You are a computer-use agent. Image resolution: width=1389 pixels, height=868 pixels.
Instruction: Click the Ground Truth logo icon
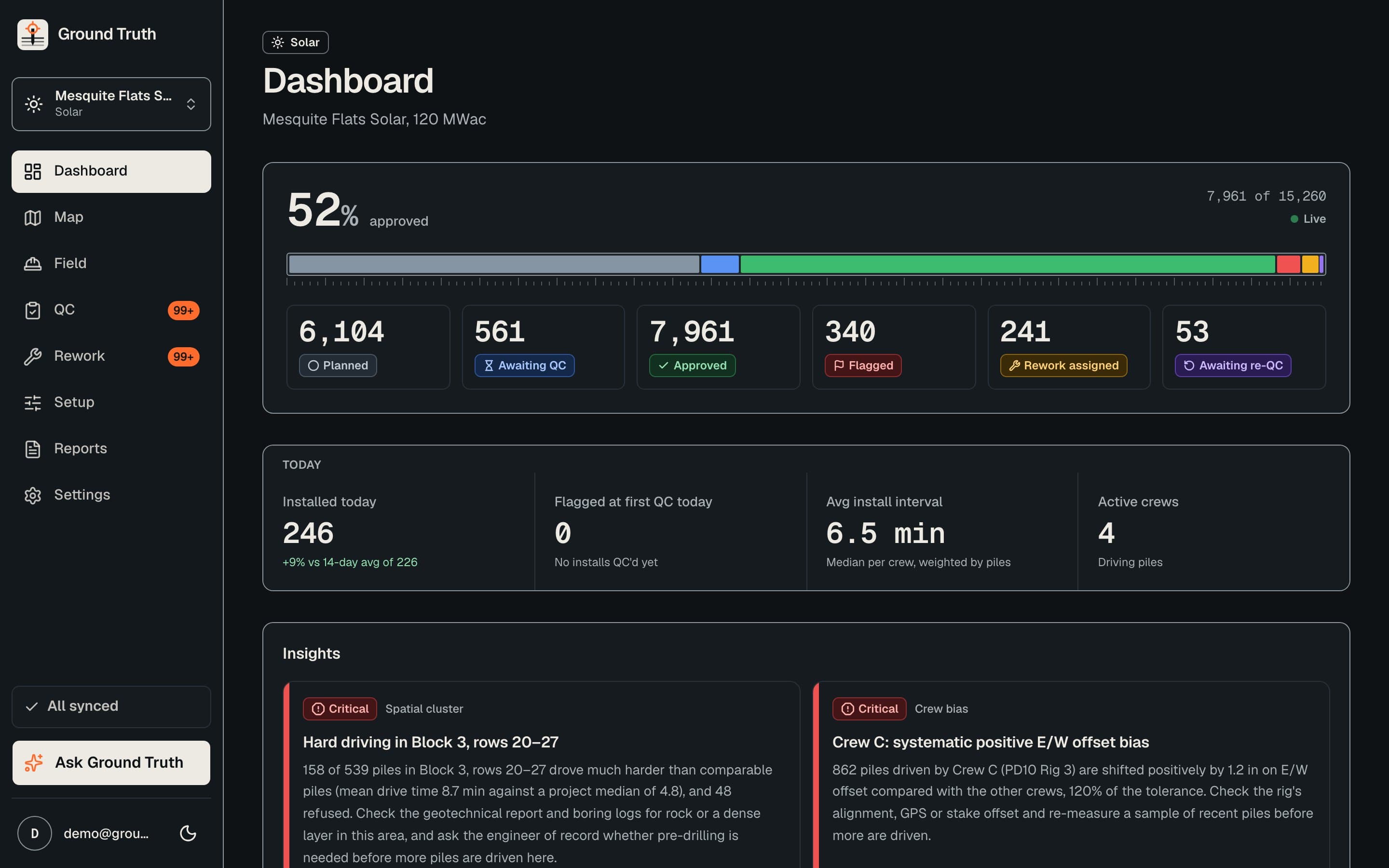(33, 34)
